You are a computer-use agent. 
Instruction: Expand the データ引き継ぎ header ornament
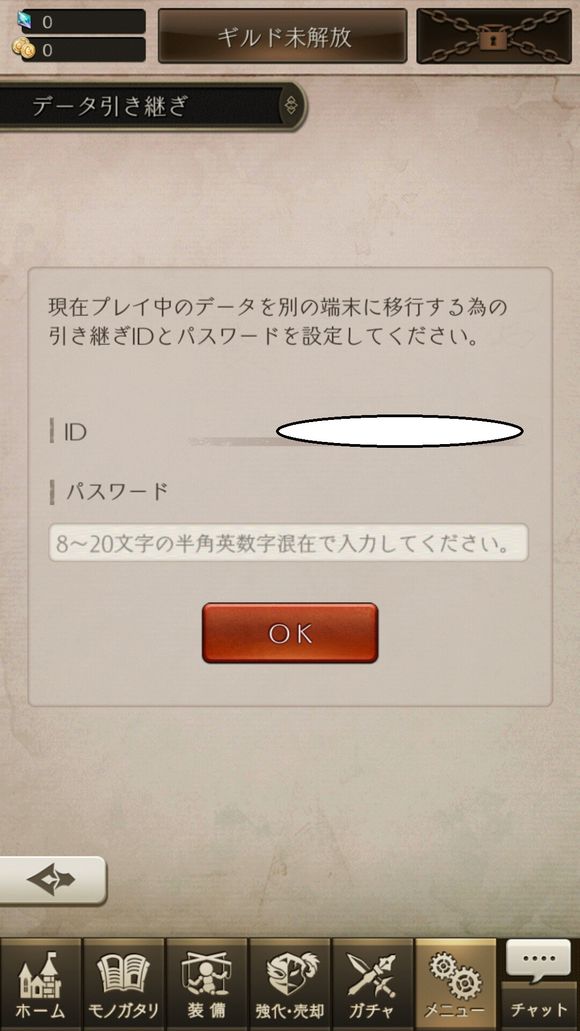291,105
